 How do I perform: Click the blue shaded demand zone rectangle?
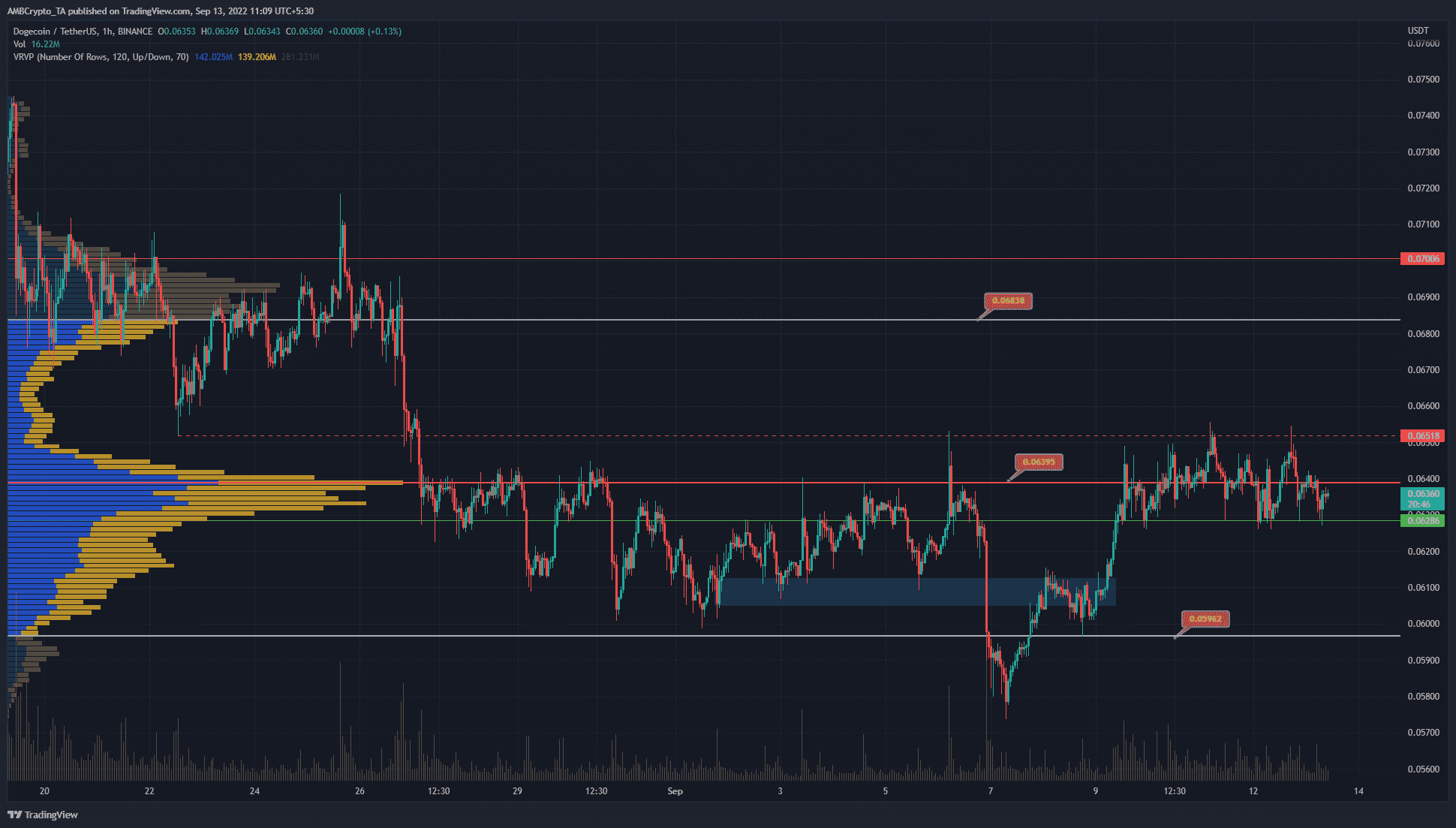[x=916, y=592]
